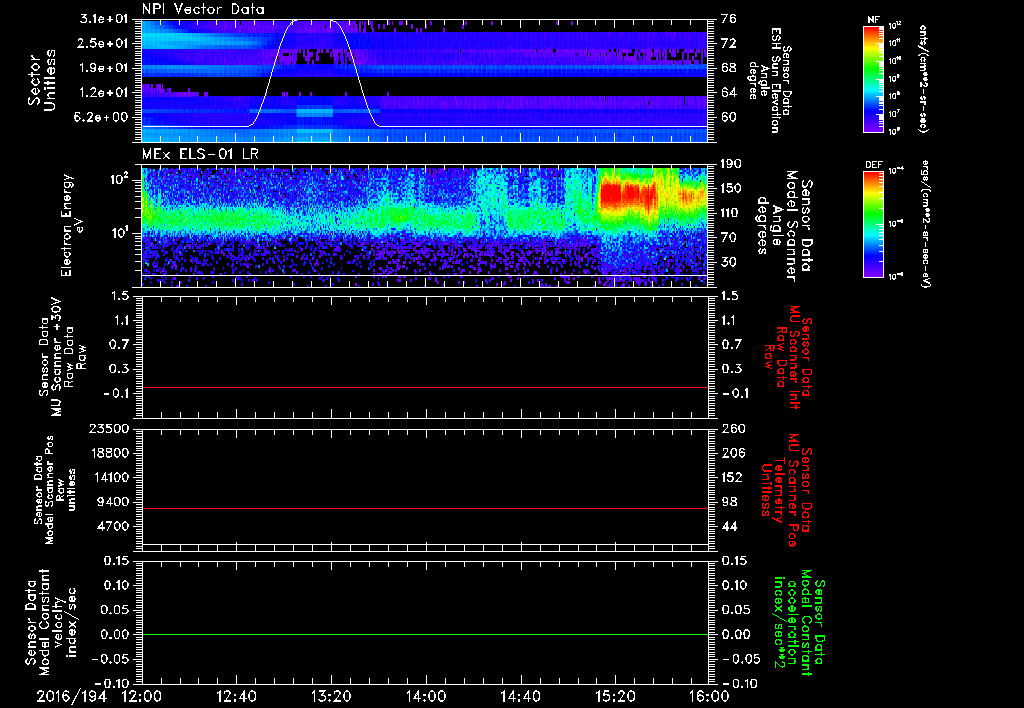Click the 98 telemetry tick value

(x=729, y=502)
